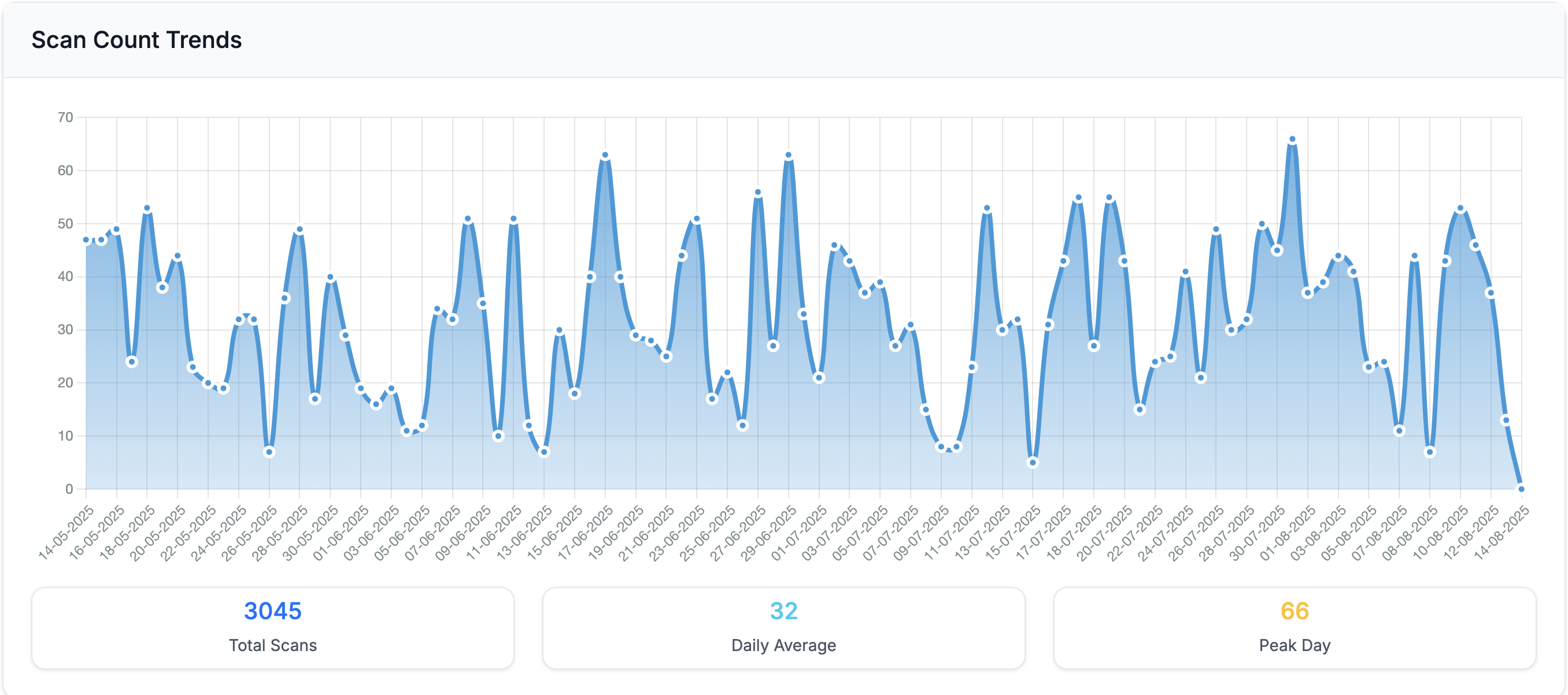1568x695 pixels.
Task: Click the 63 peak point on 29-06-2025
Action: click(x=788, y=155)
